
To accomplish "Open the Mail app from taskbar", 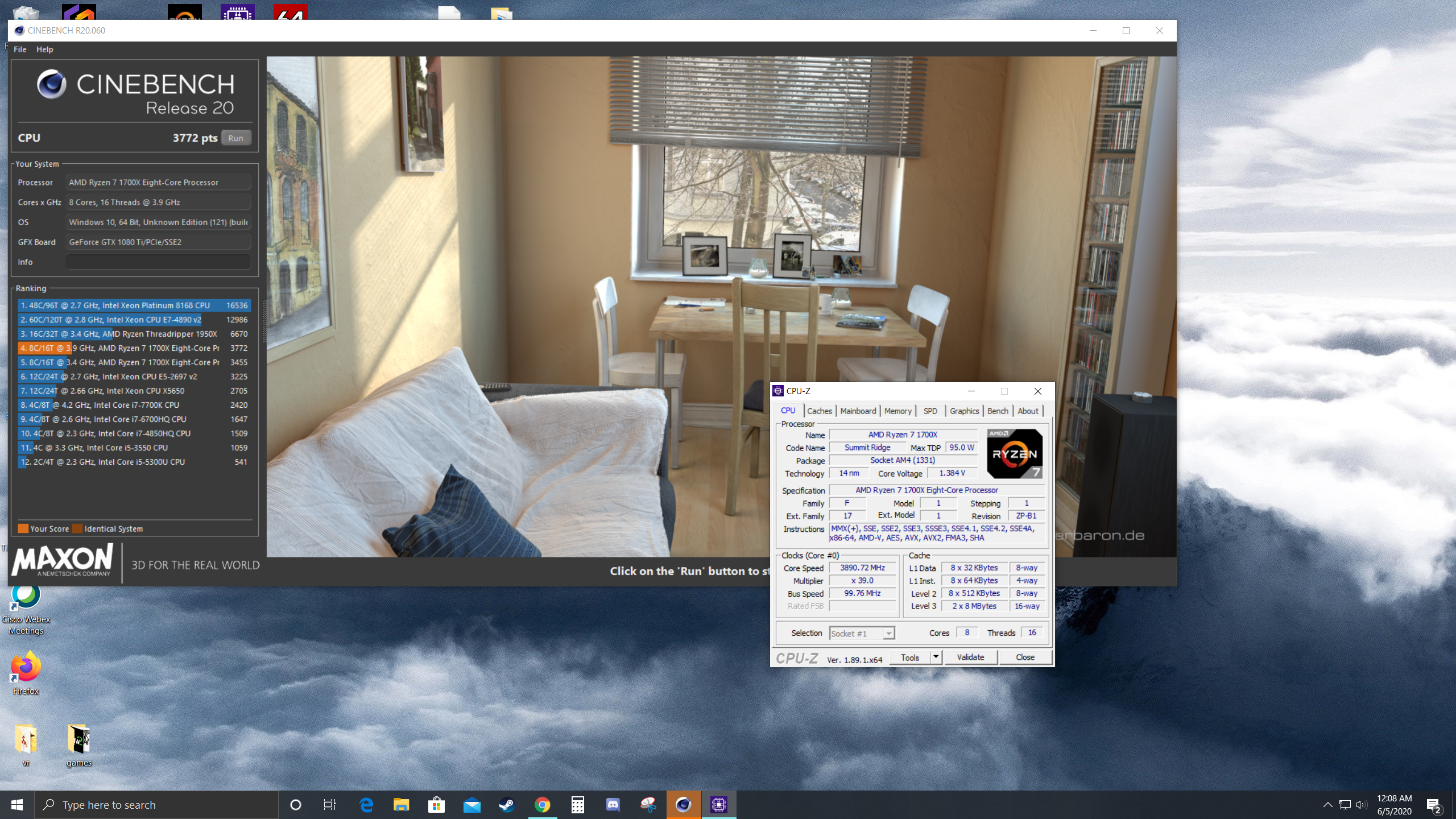I will click(472, 805).
